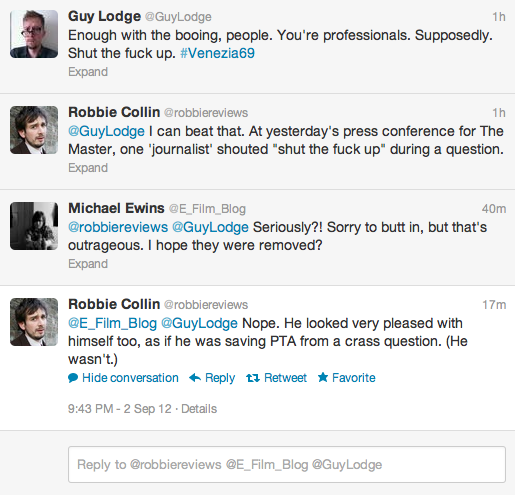Expand Robbie Collin's press conference tweet

(x=88, y=168)
